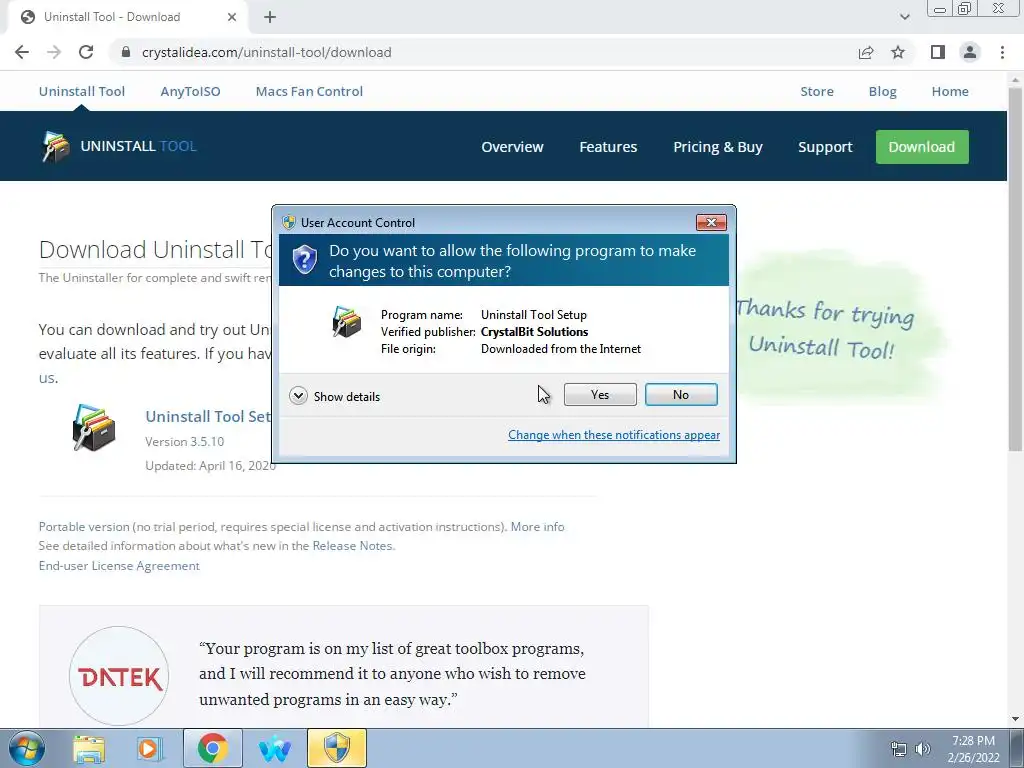The width and height of the screenshot is (1024, 768).
Task: Open the Windows Start button
Action: (x=26, y=748)
